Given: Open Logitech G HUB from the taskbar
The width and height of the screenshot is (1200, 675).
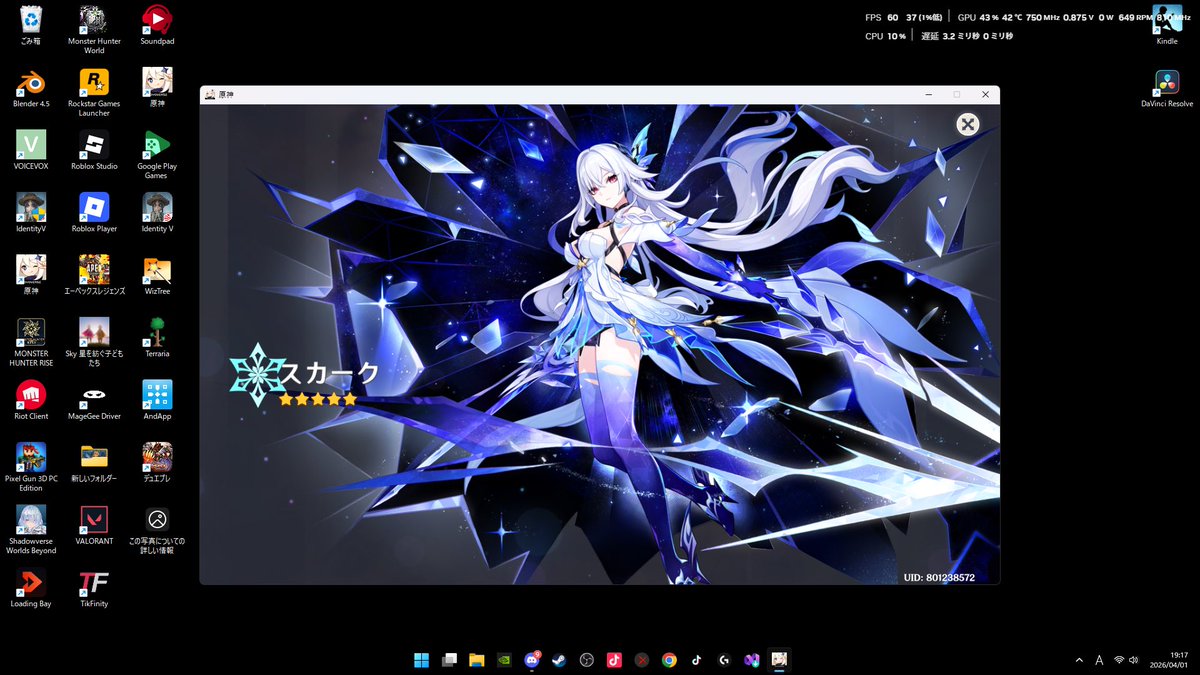Looking at the screenshot, I should coord(724,659).
